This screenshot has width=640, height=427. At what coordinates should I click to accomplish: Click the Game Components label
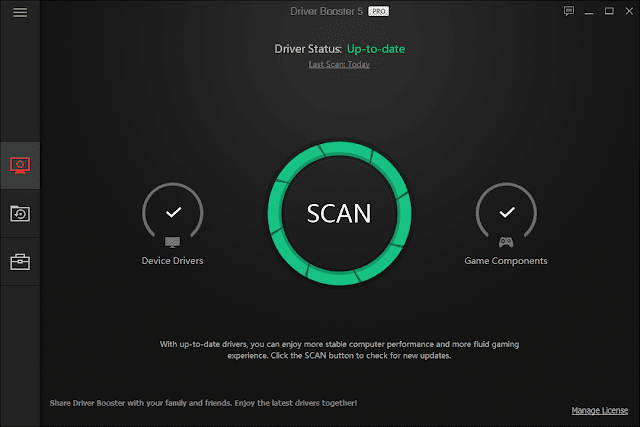506,260
